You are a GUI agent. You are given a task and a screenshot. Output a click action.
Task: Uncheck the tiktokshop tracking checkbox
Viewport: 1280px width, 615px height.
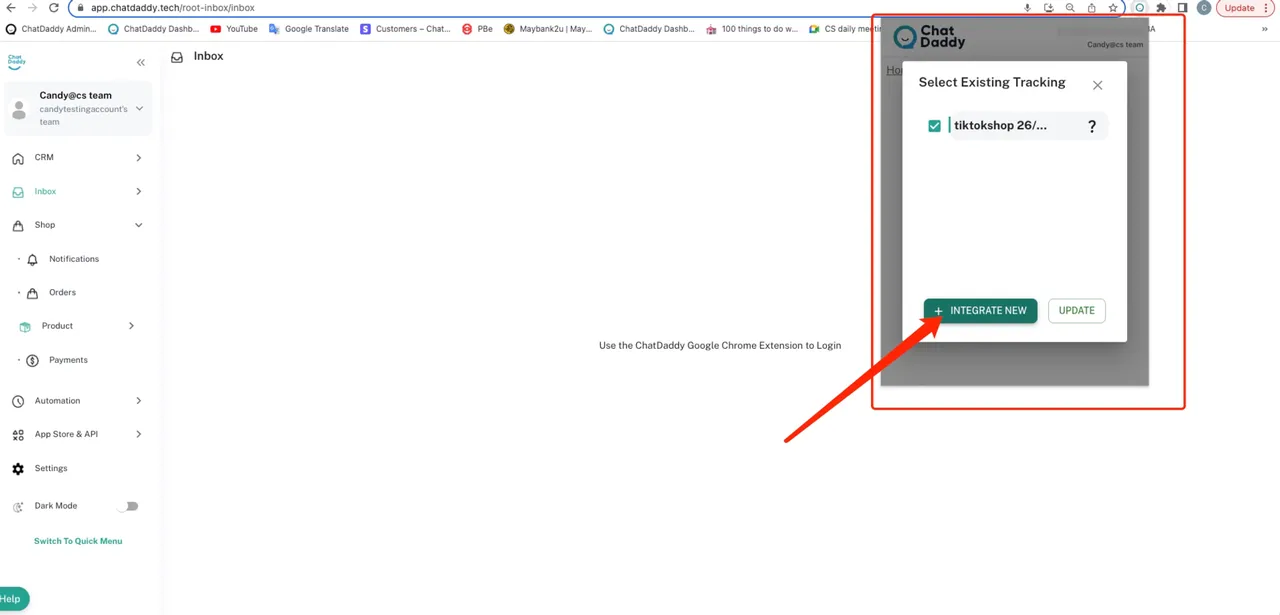(934, 126)
